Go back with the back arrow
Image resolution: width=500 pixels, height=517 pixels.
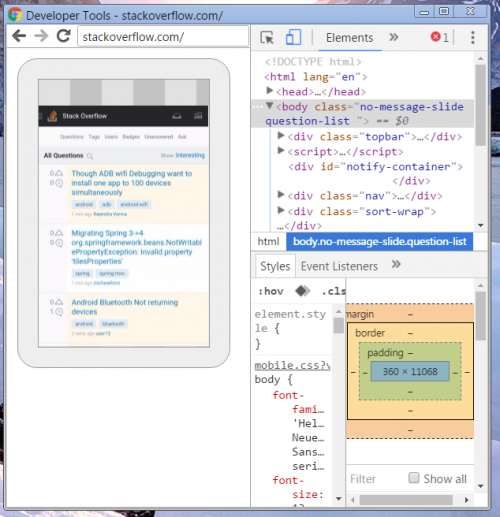[x=19, y=36]
